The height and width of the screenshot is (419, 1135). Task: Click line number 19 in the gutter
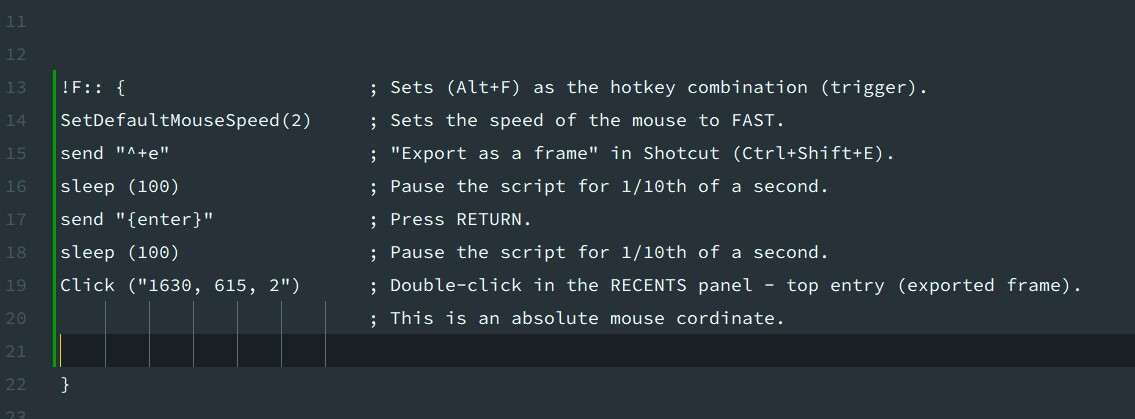(15, 286)
